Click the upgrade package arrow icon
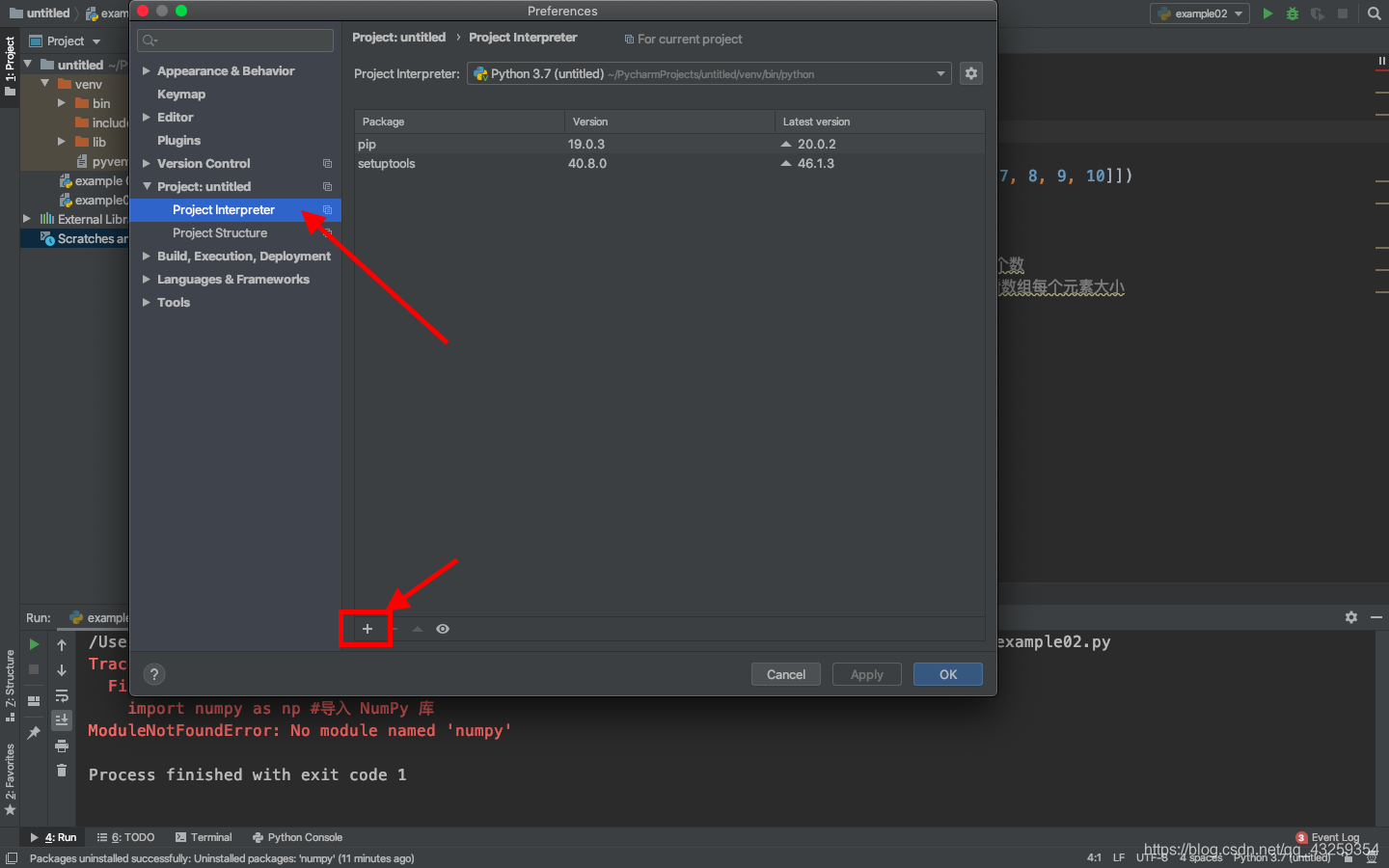 (418, 629)
